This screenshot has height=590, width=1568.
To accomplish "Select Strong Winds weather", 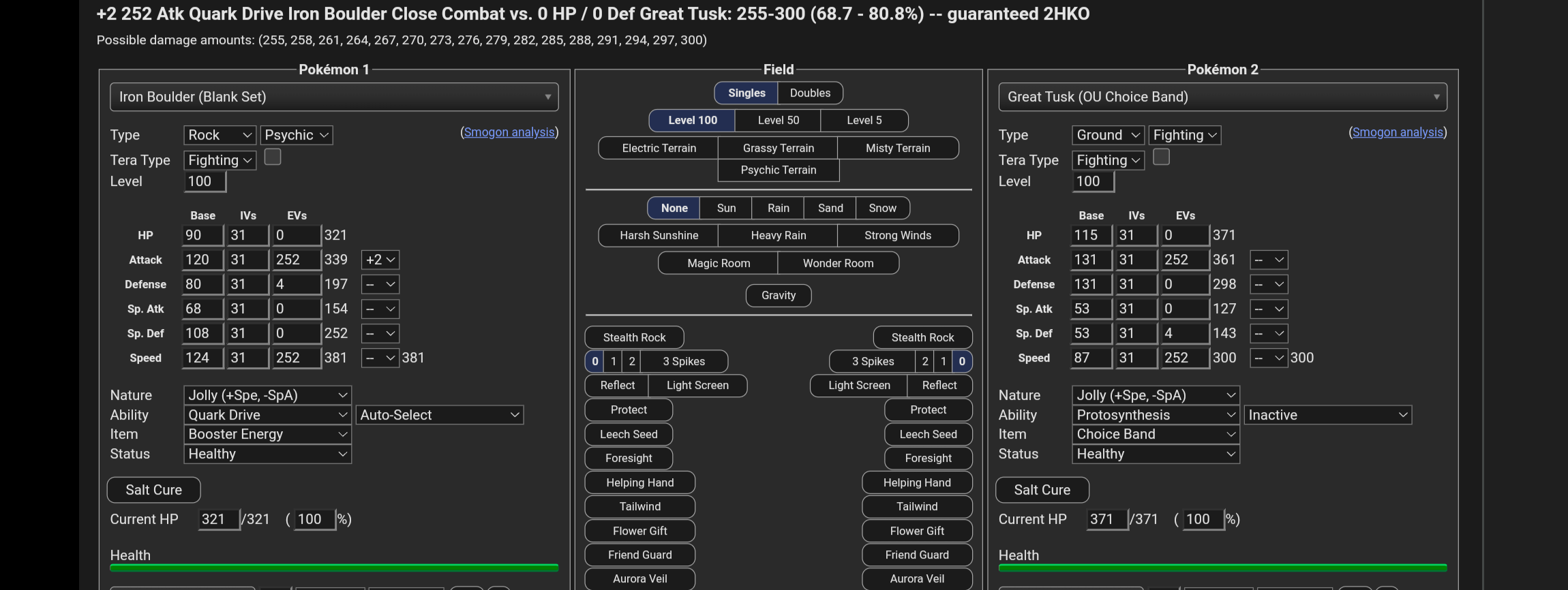I will [x=898, y=235].
